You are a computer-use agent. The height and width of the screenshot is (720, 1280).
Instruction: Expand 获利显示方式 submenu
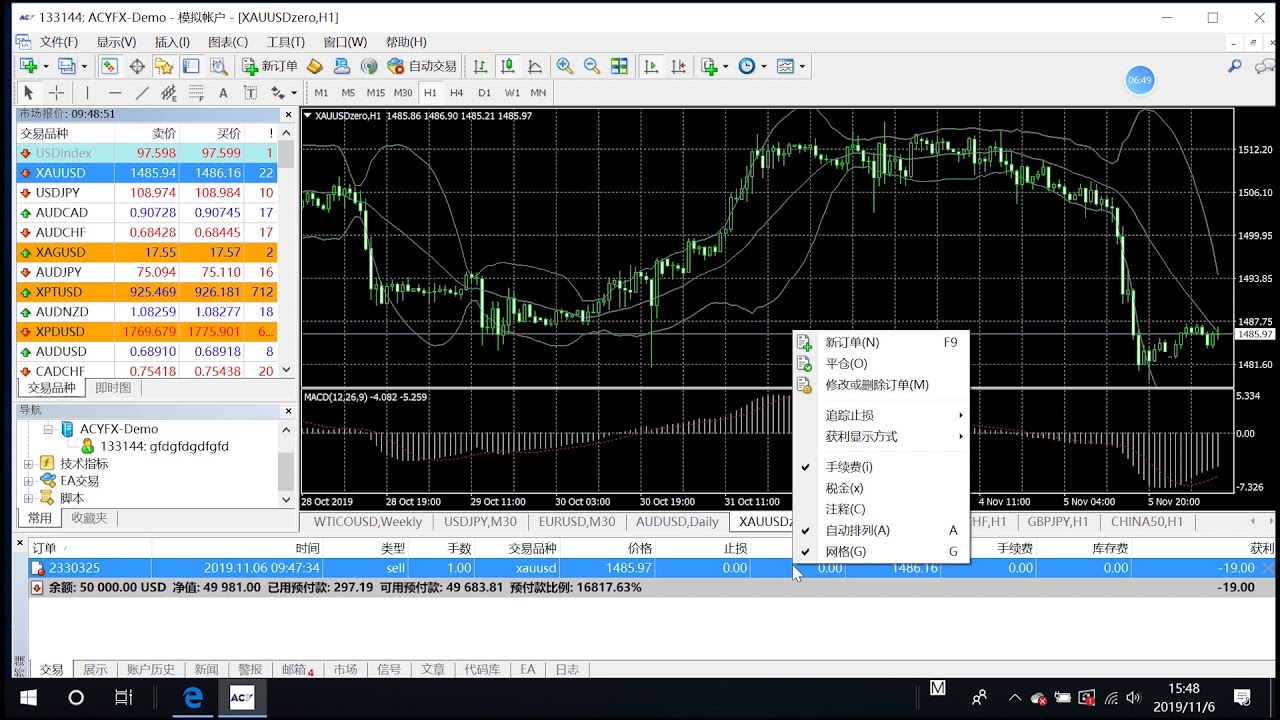[x=881, y=436]
